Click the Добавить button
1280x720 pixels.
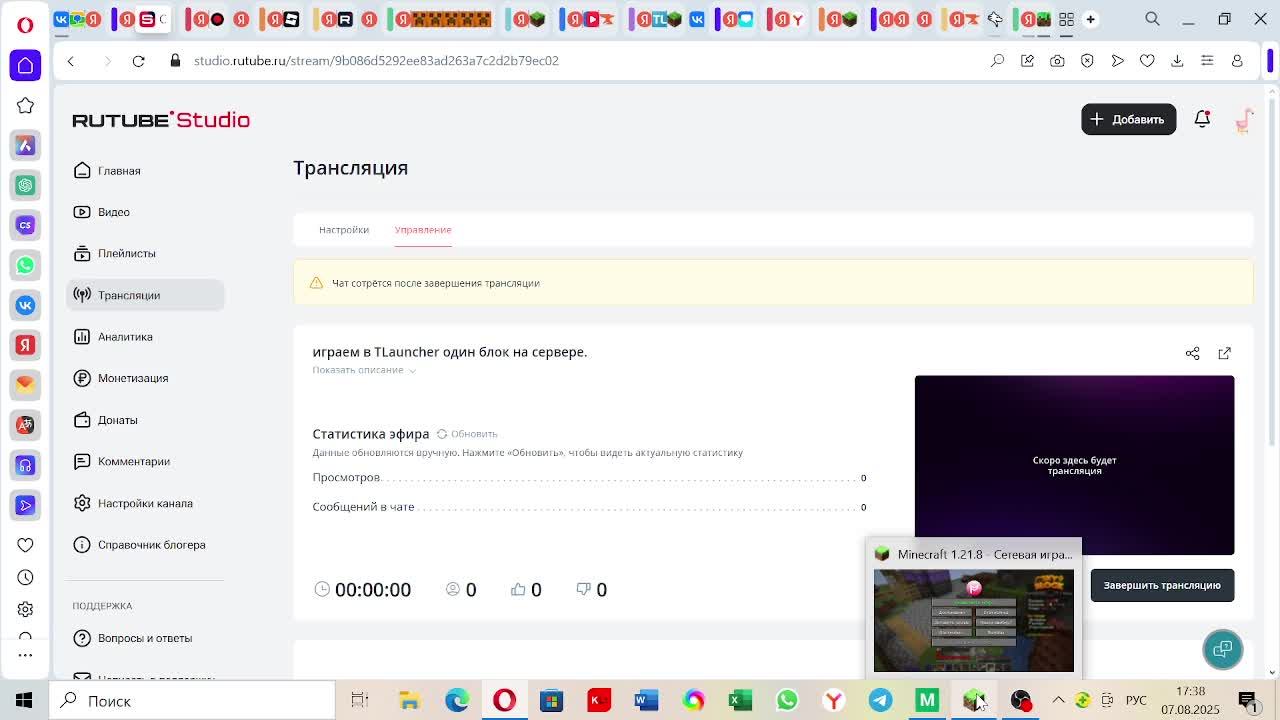click(x=1128, y=119)
